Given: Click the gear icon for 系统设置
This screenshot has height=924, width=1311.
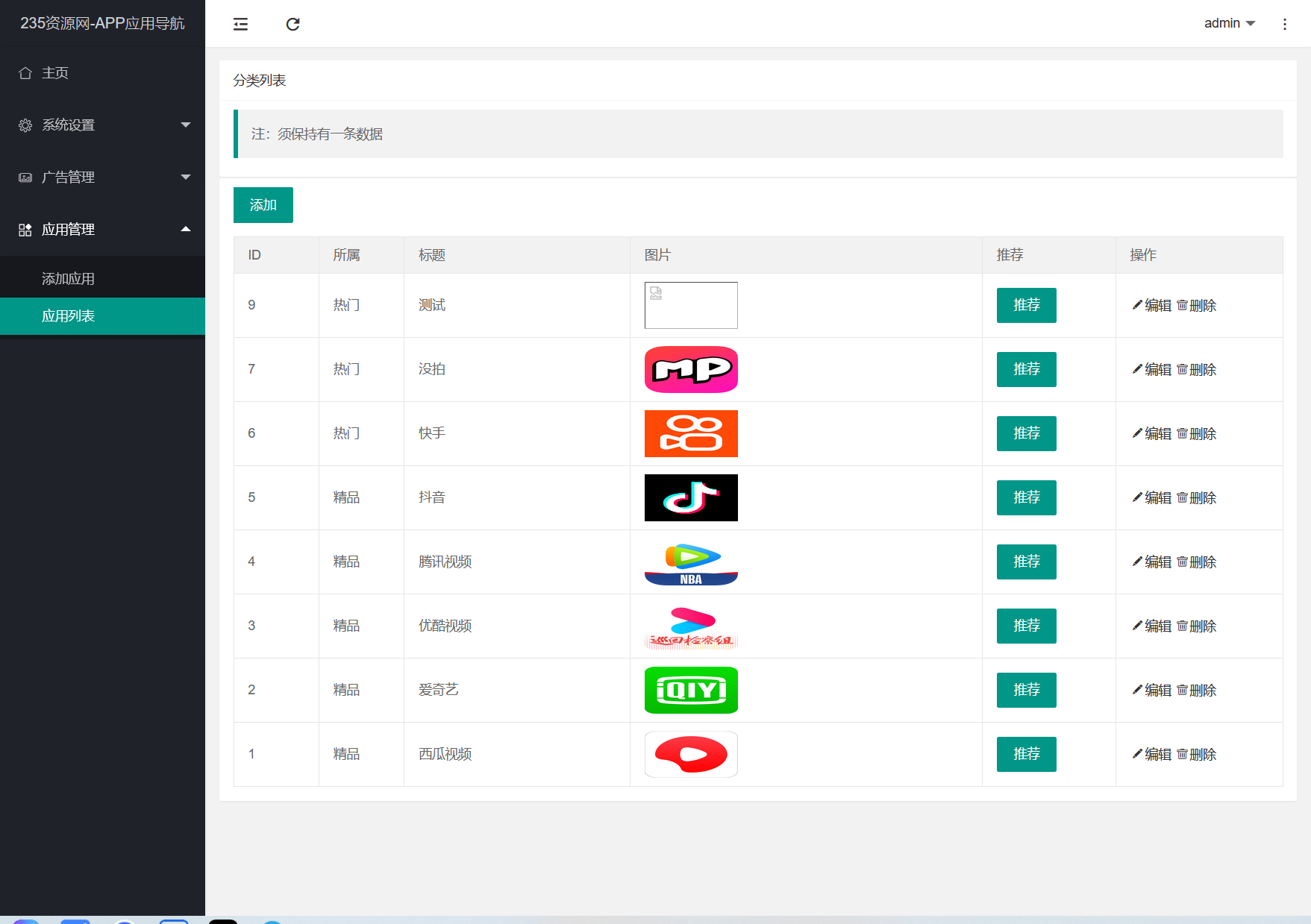Looking at the screenshot, I should pyautogui.click(x=25, y=125).
